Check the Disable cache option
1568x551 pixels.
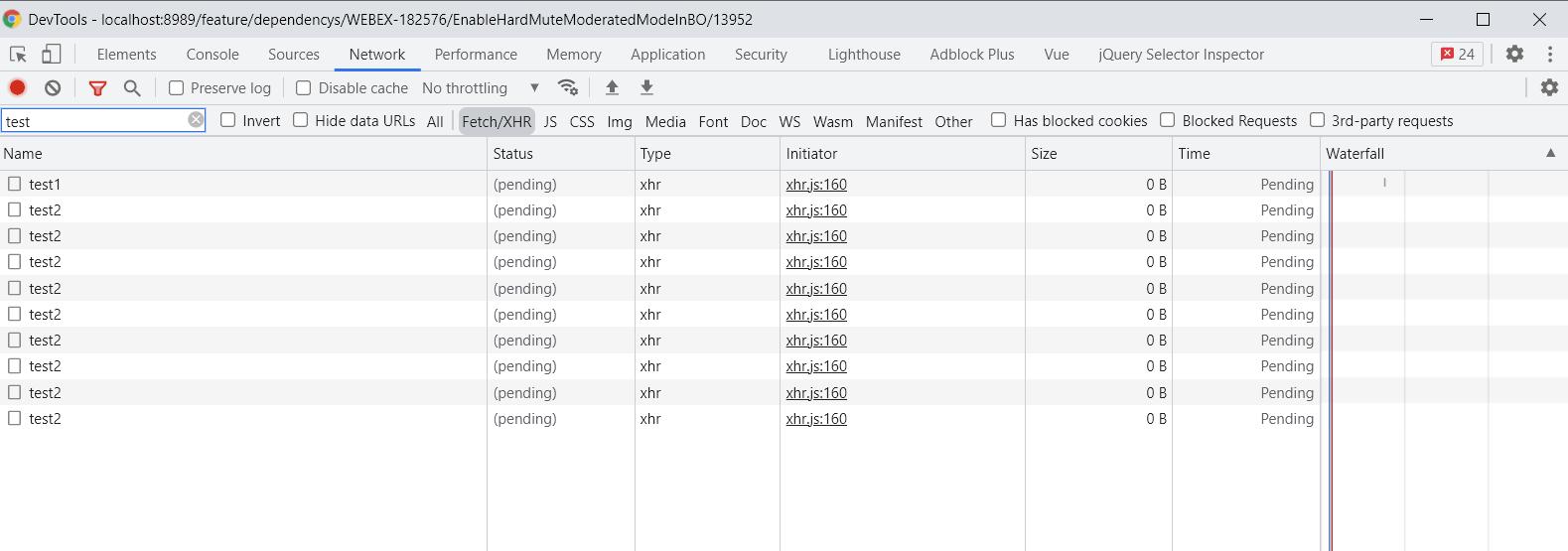(x=304, y=88)
